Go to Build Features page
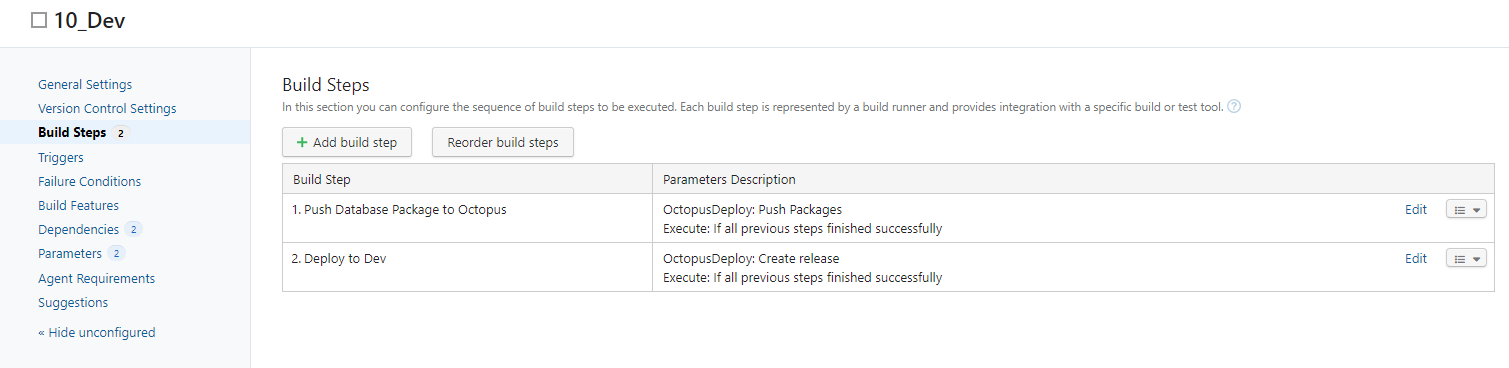 coord(78,206)
